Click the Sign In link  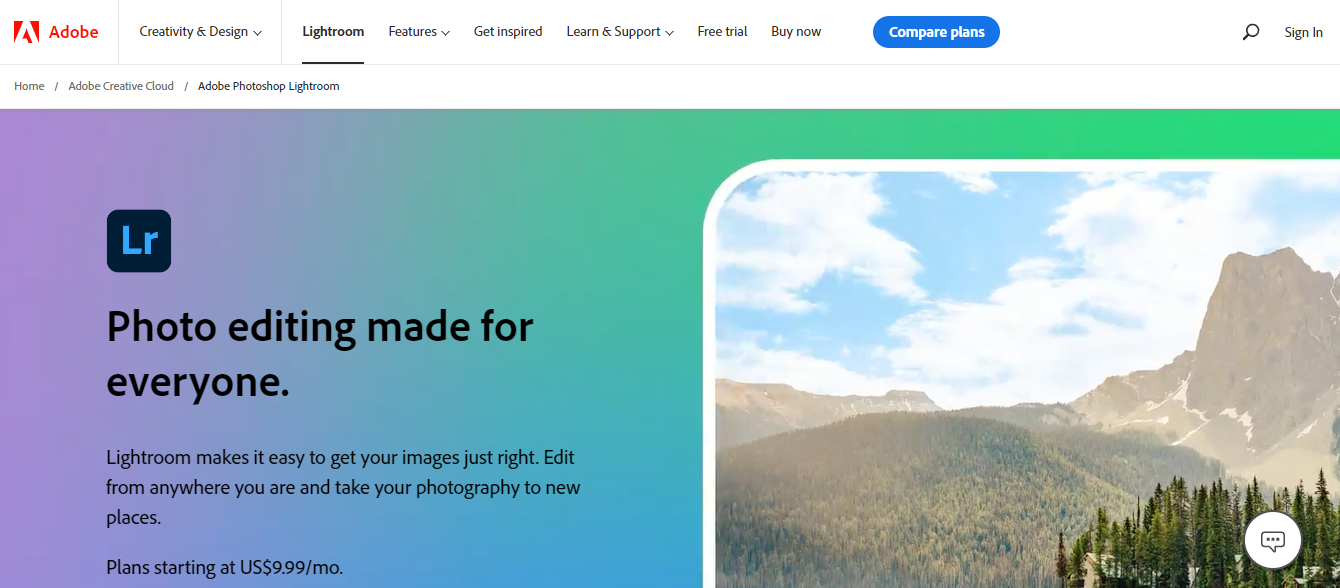(x=1303, y=32)
